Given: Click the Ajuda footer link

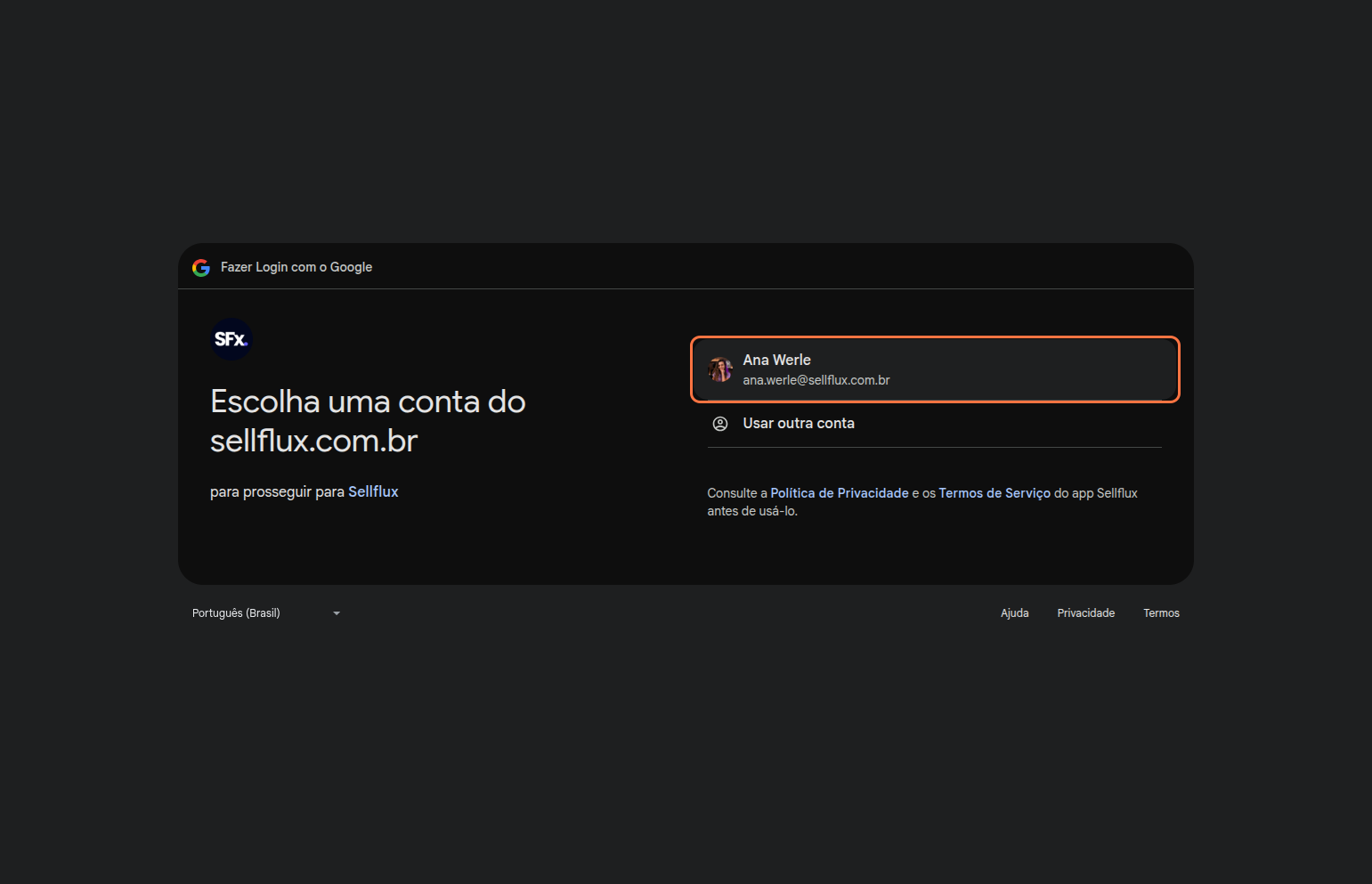Looking at the screenshot, I should coord(1014,613).
